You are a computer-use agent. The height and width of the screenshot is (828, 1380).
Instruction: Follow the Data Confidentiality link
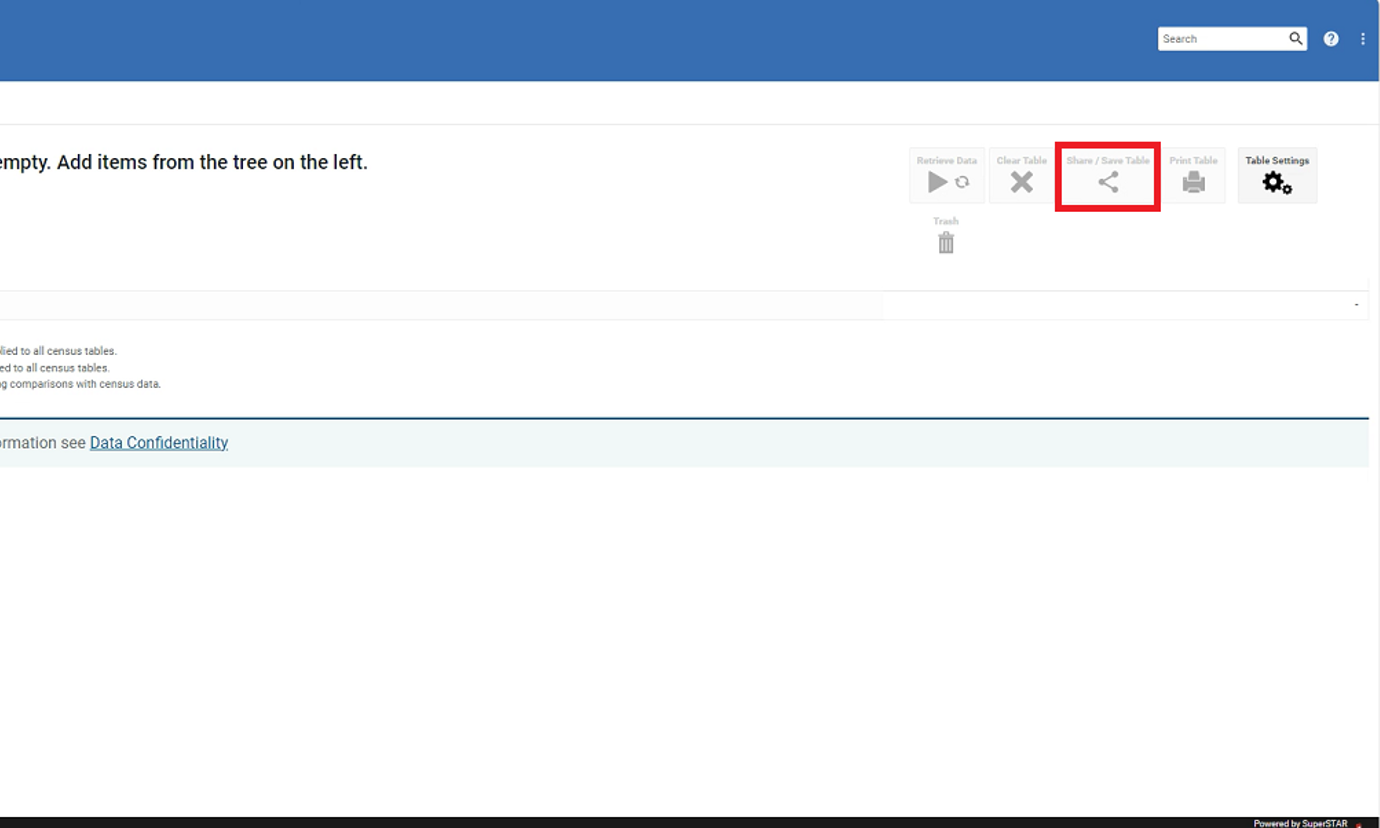pos(159,443)
